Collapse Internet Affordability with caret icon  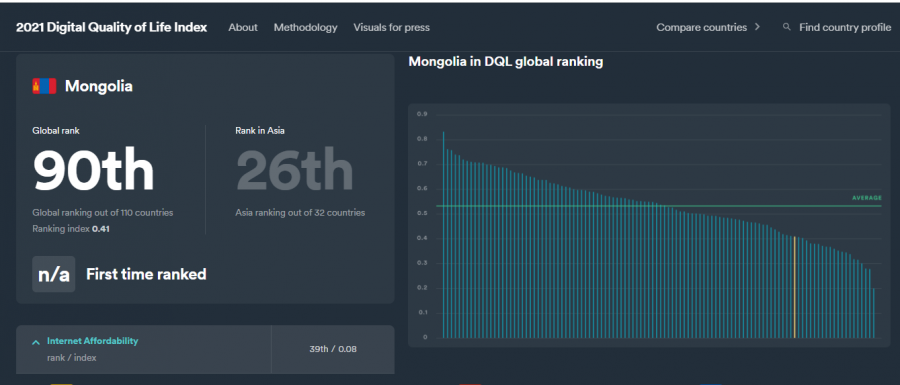[x=36, y=342]
